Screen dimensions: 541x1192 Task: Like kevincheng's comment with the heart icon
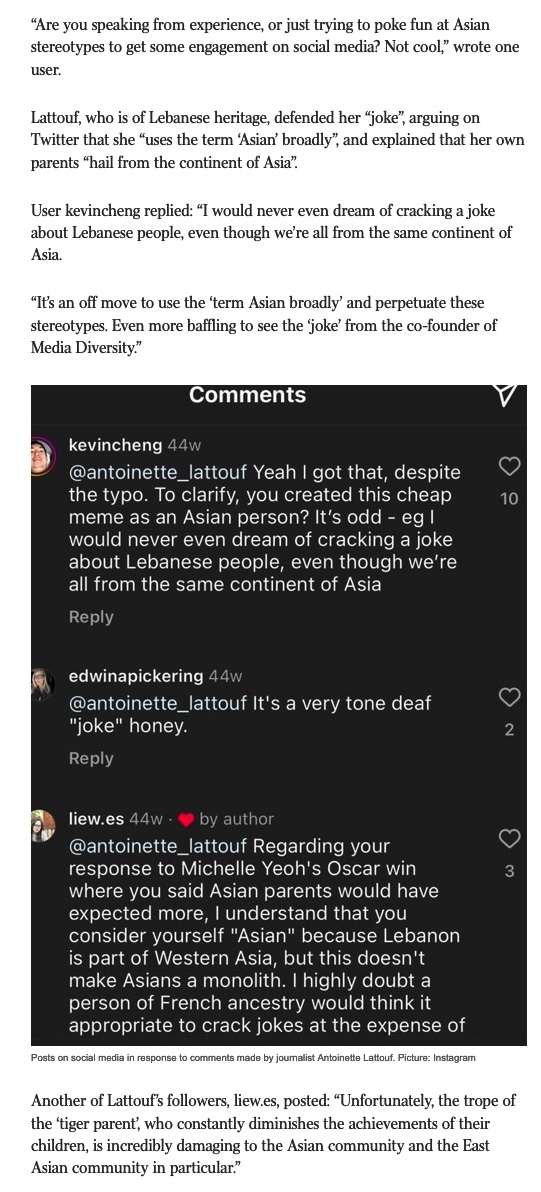[x=509, y=465]
